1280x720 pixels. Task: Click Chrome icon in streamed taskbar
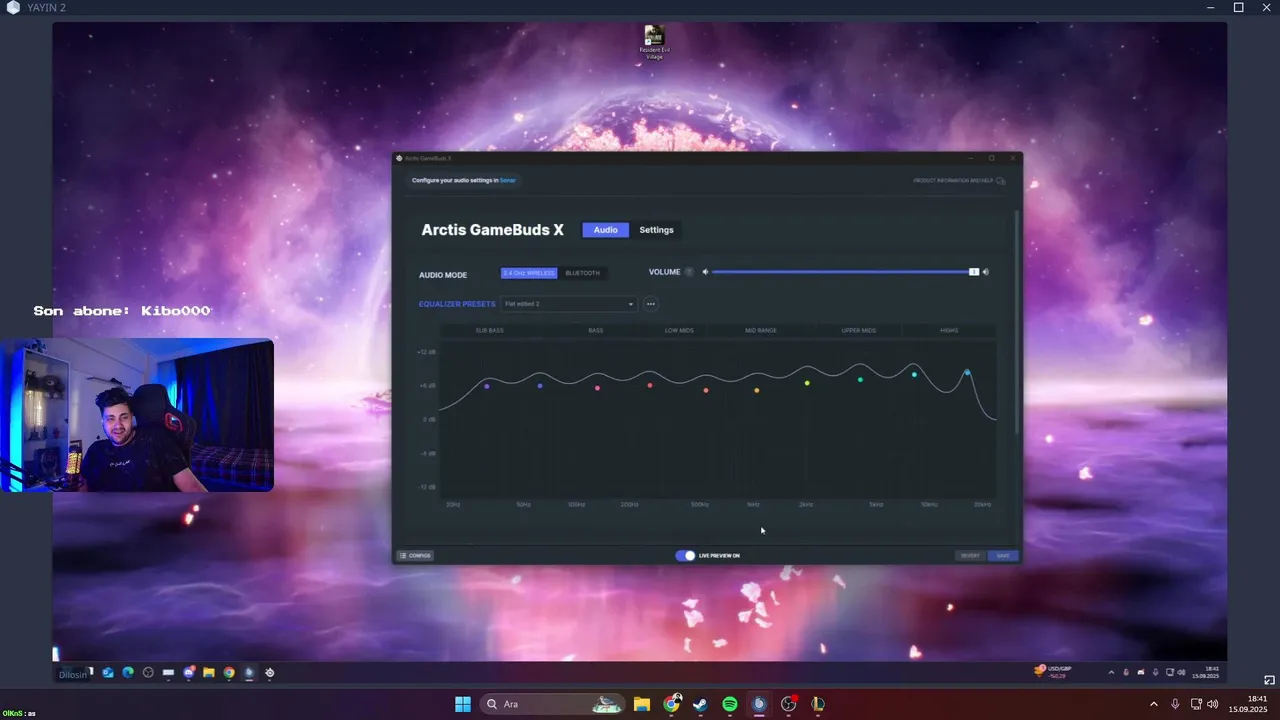[x=229, y=673]
